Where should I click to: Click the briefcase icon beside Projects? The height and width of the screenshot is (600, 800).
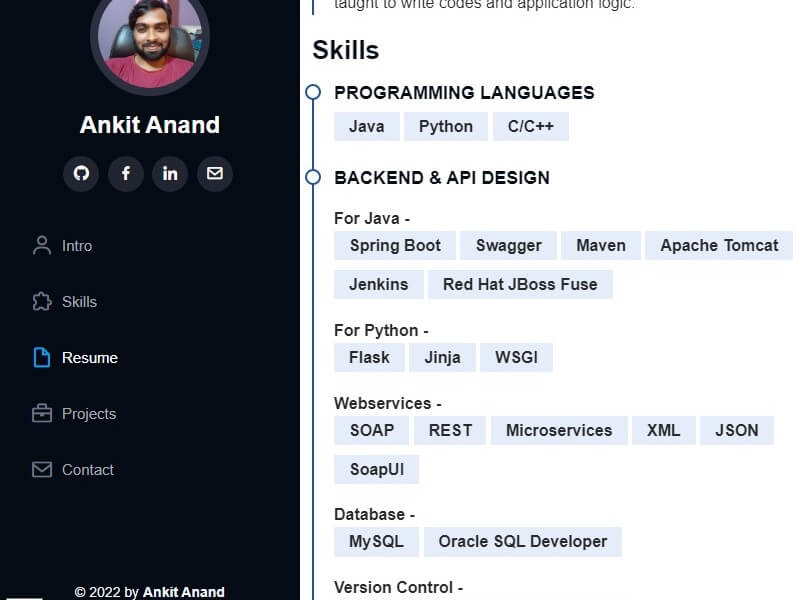point(42,413)
